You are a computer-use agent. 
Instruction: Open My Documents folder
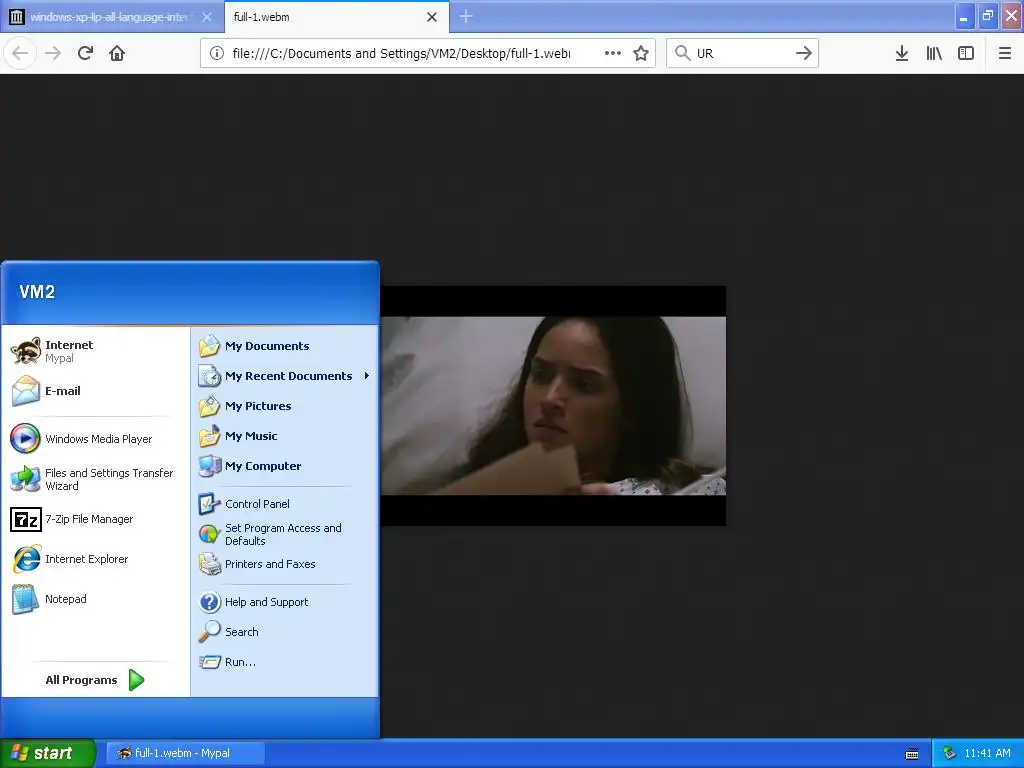pyautogui.click(x=284, y=346)
